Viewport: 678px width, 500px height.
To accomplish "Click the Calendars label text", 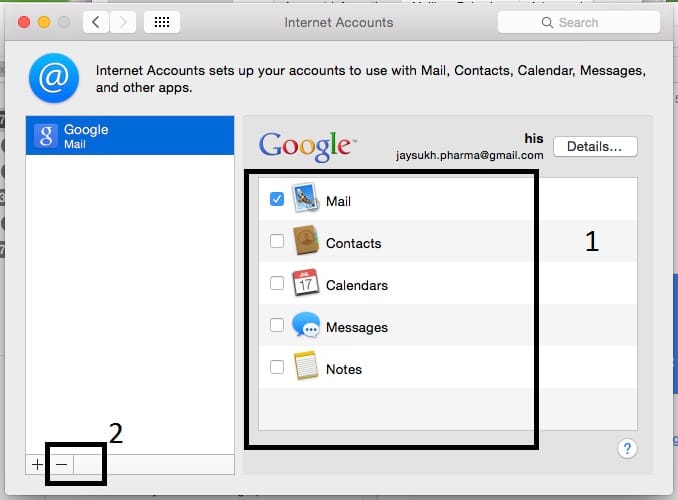I will coord(357,285).
